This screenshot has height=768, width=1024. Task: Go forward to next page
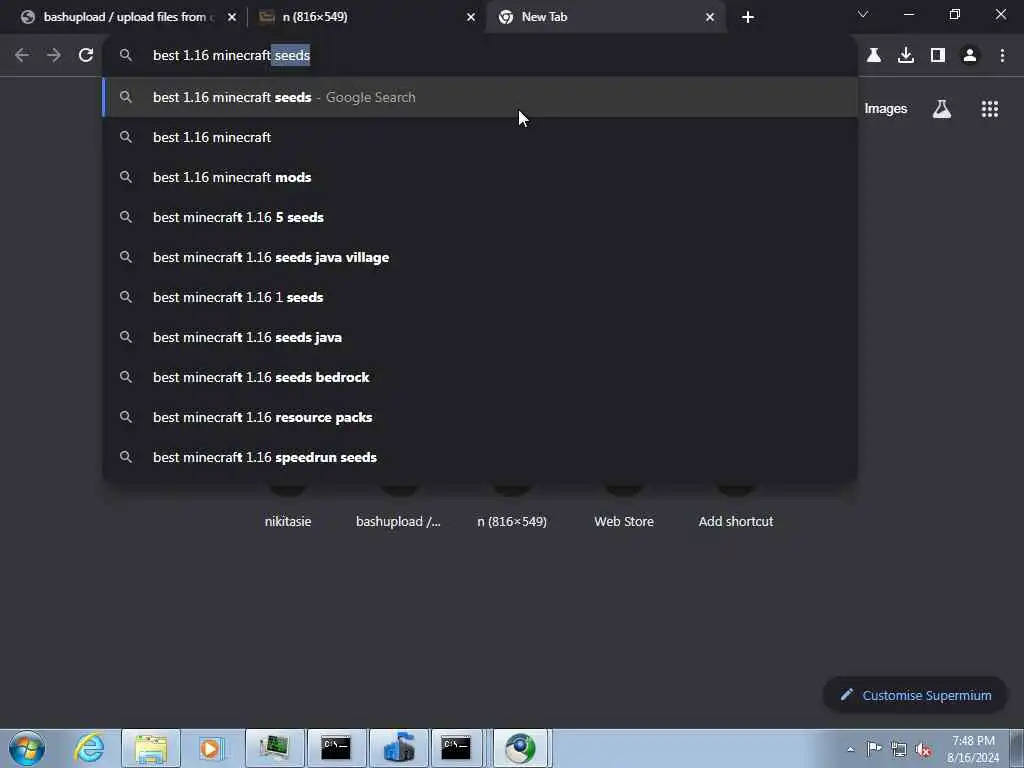coord(54,56)
